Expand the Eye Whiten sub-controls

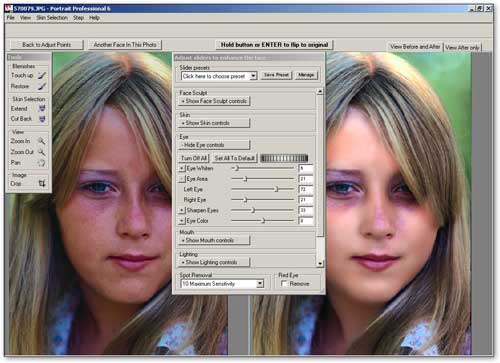pos(182,168)
